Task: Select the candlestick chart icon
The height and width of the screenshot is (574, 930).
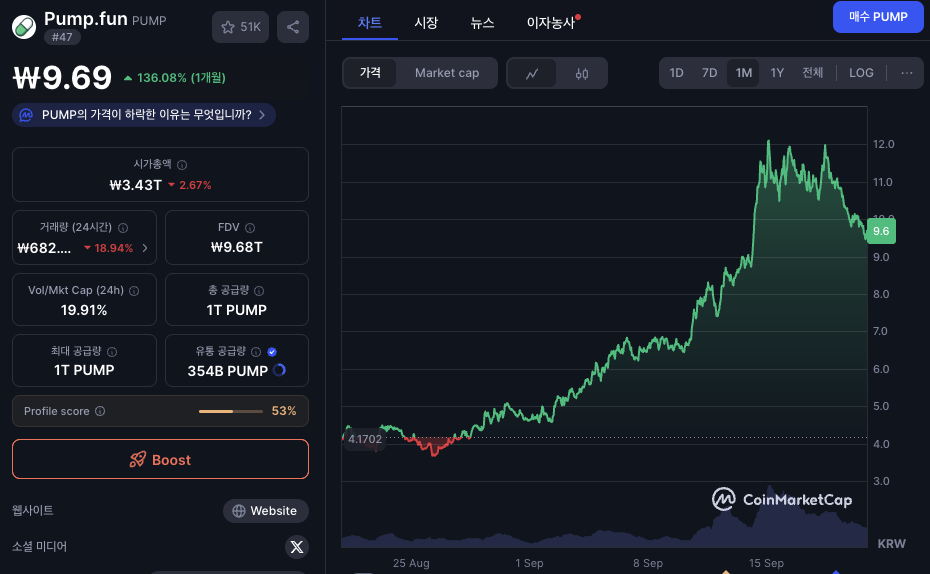Action: (x=582, y=73)
